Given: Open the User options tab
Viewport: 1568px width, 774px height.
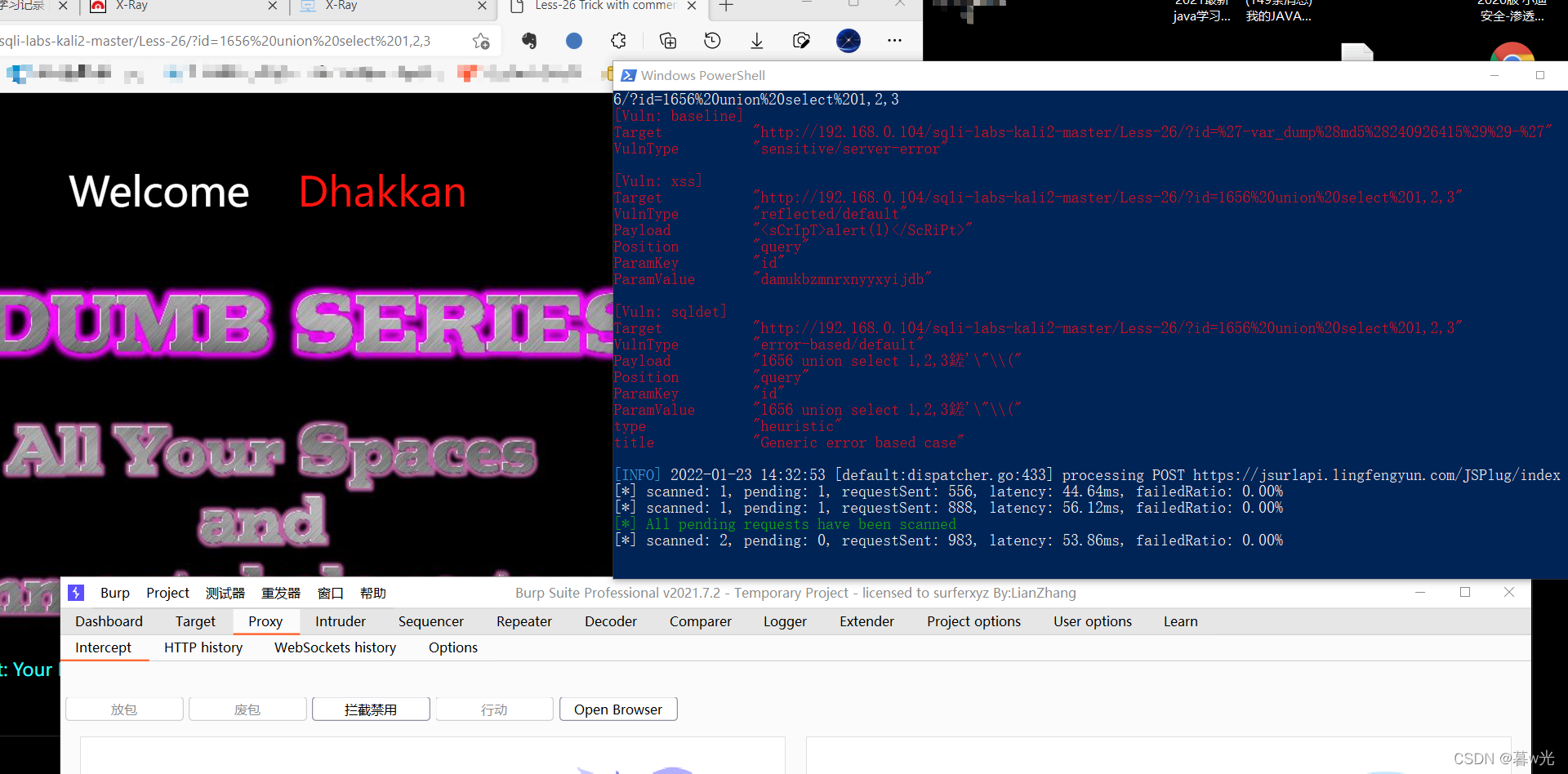Looking at the screenshot, I should [1093, 621].
